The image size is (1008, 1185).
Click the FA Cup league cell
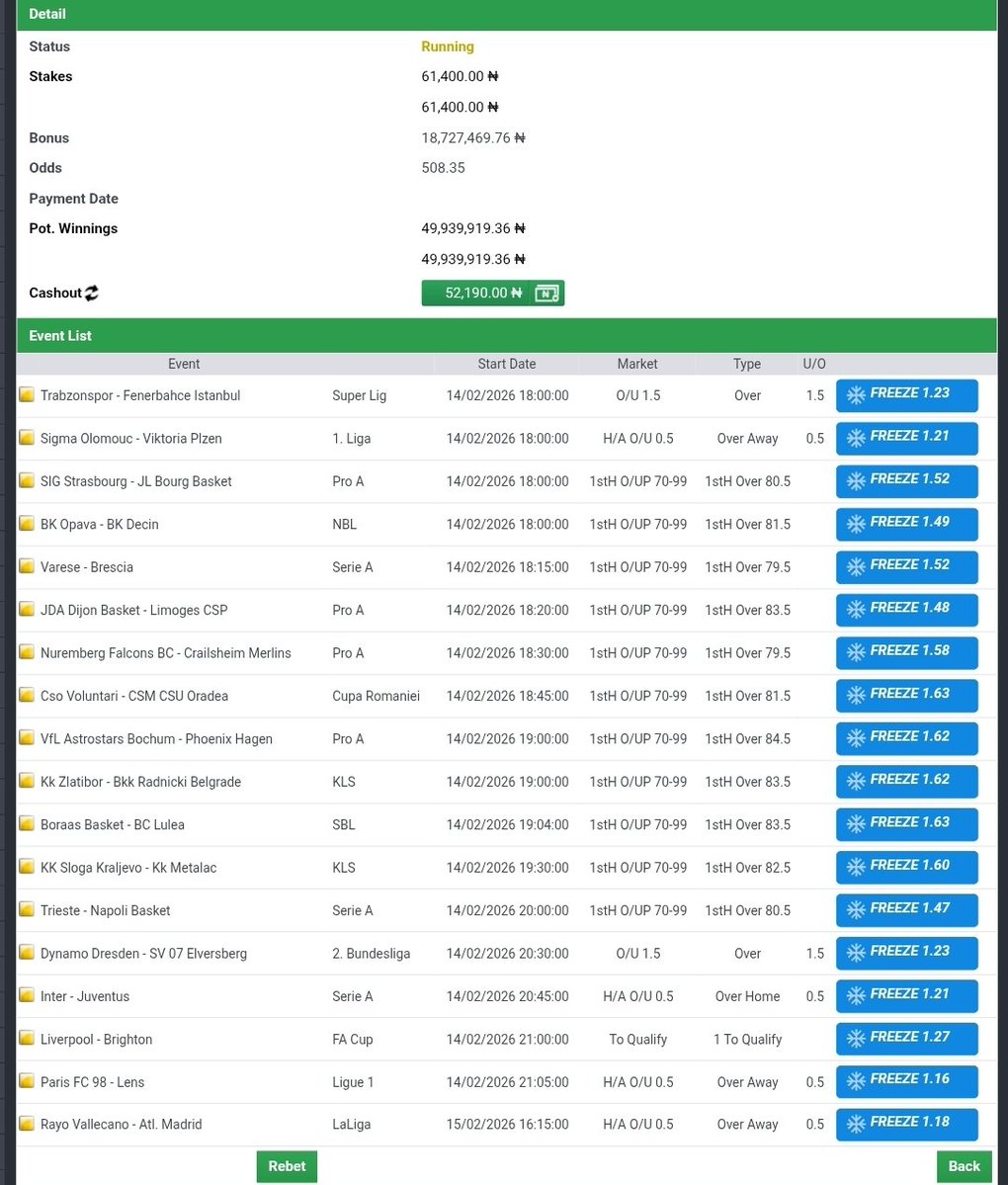(x=352, y=1040)
